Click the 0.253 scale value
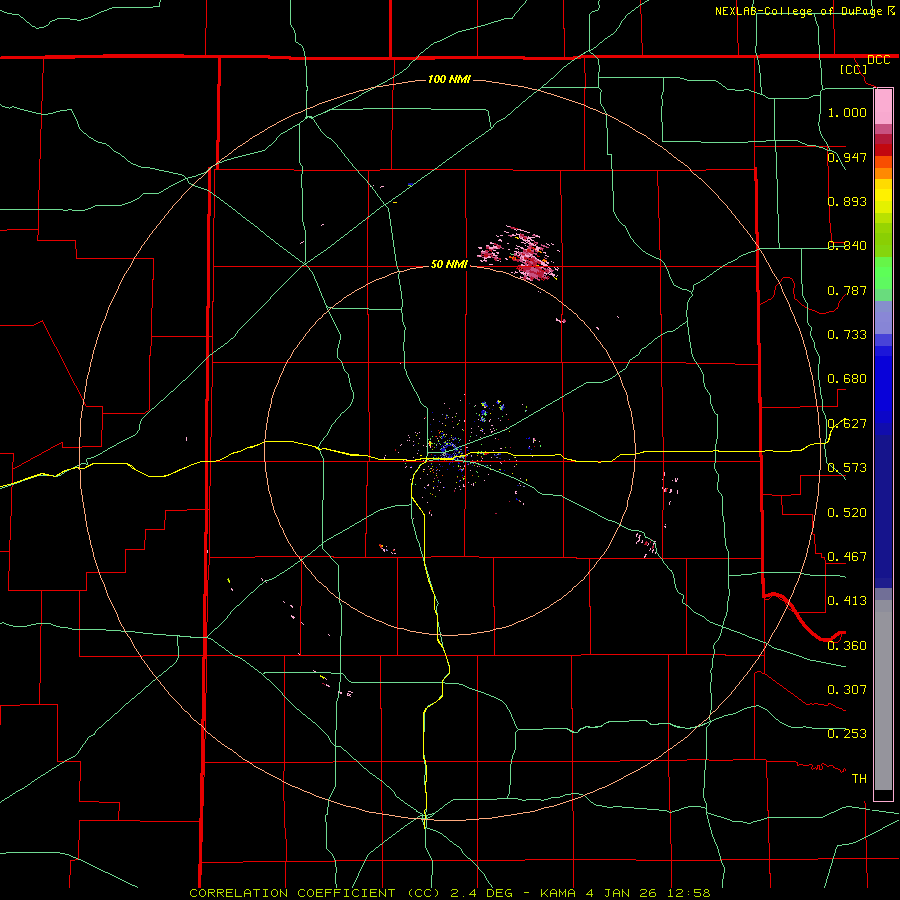900x900 pixels. [x=847, y=734]
